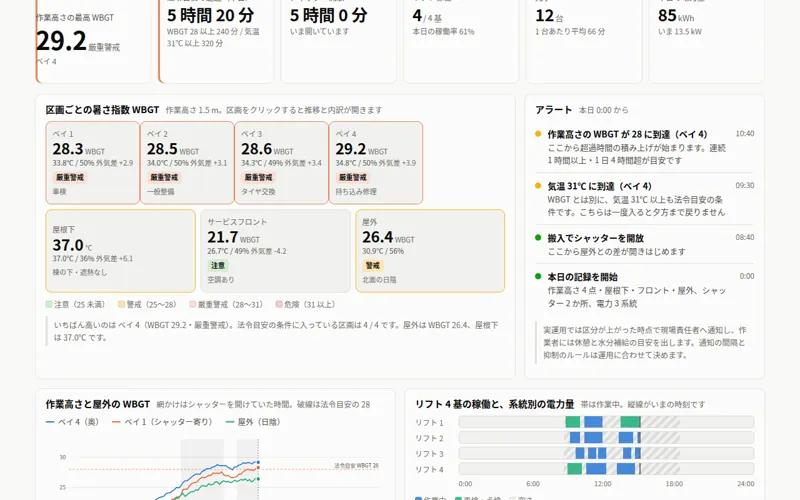Viewport: 800px width, 500px height.
Task: Click the 26.7℃ / 49% 外気差 -4.2 reading
Action: click(x=247, y=251)
